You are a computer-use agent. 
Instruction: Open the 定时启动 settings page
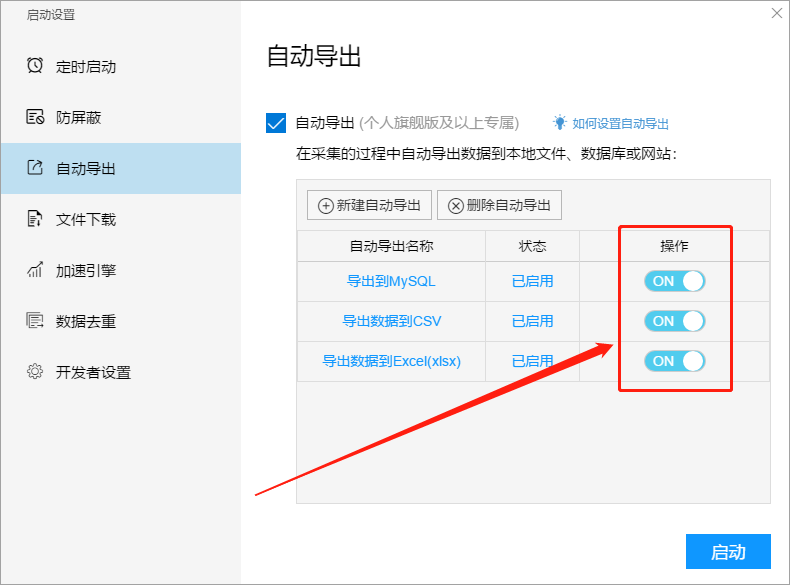121,66
